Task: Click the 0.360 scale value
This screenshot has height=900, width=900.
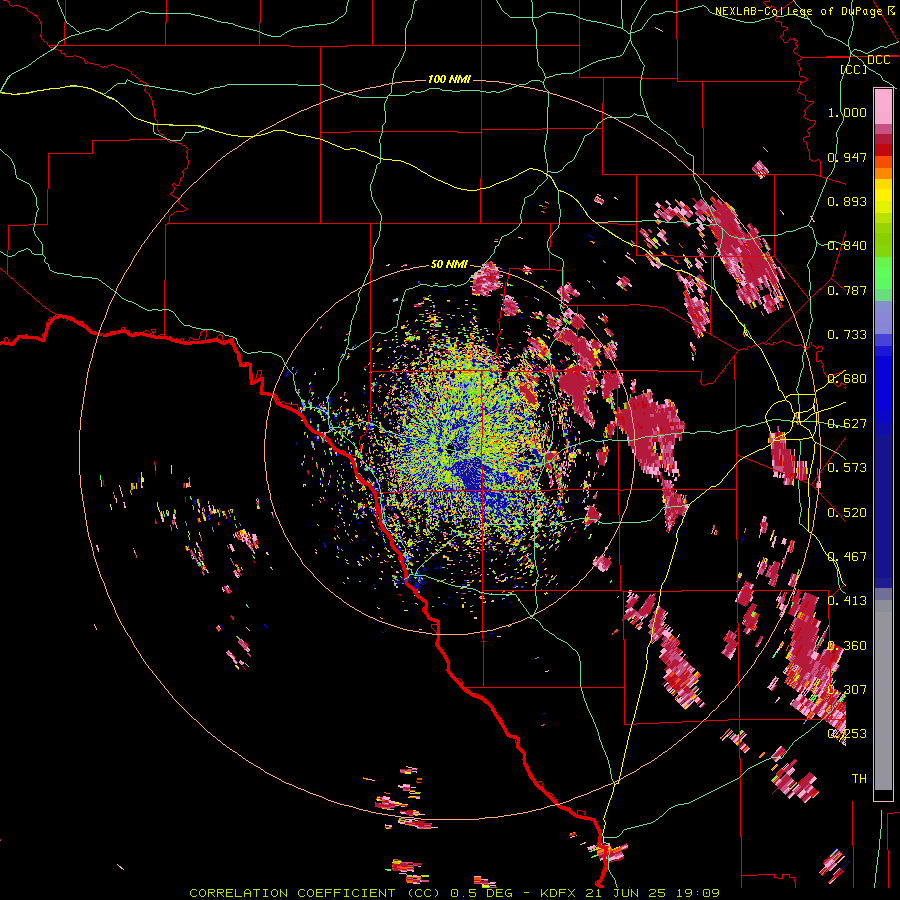Action: pyautogui.click(x=847, y=646)
